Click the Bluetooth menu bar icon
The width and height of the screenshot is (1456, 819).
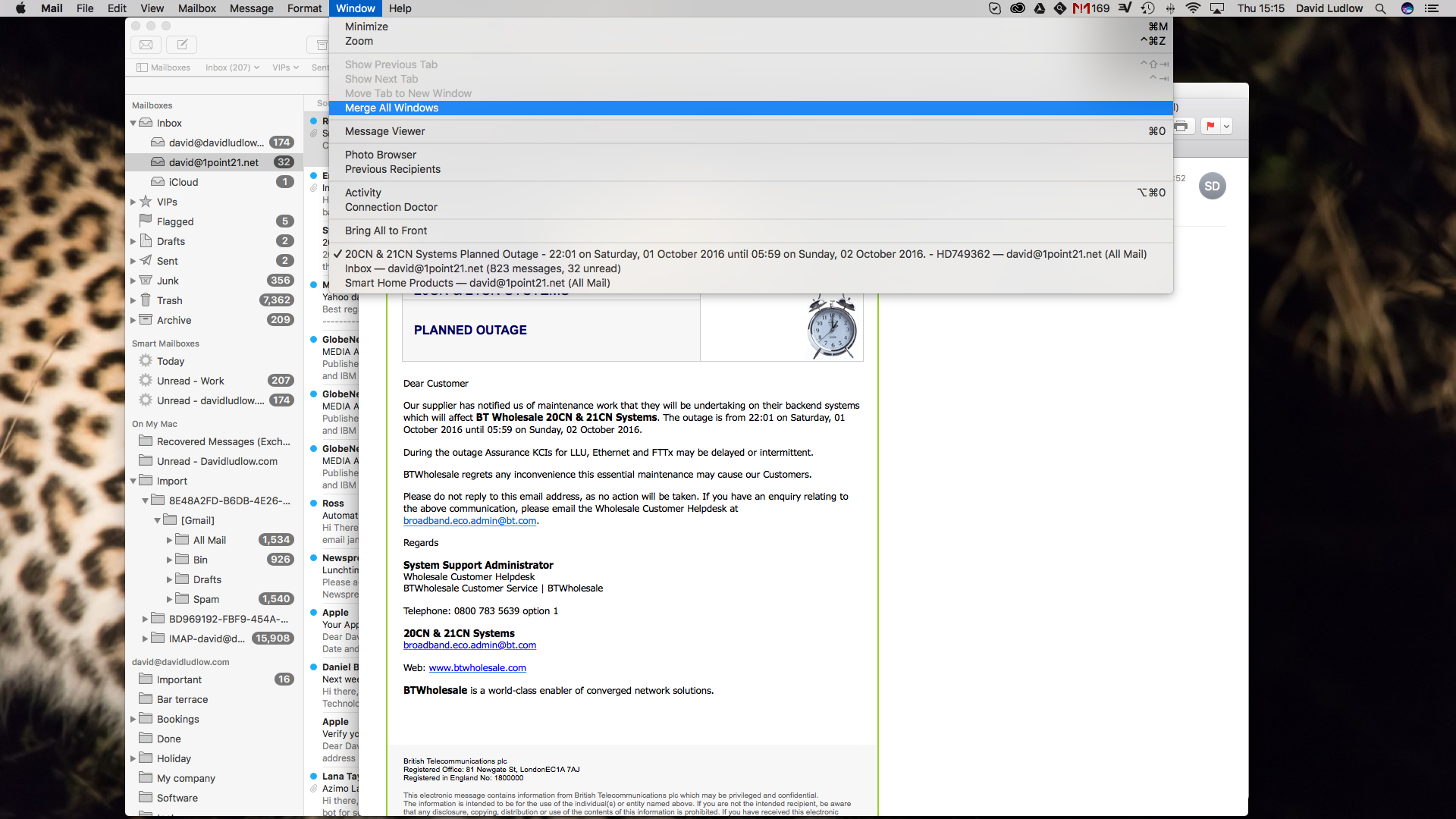tap(1170, 8)
